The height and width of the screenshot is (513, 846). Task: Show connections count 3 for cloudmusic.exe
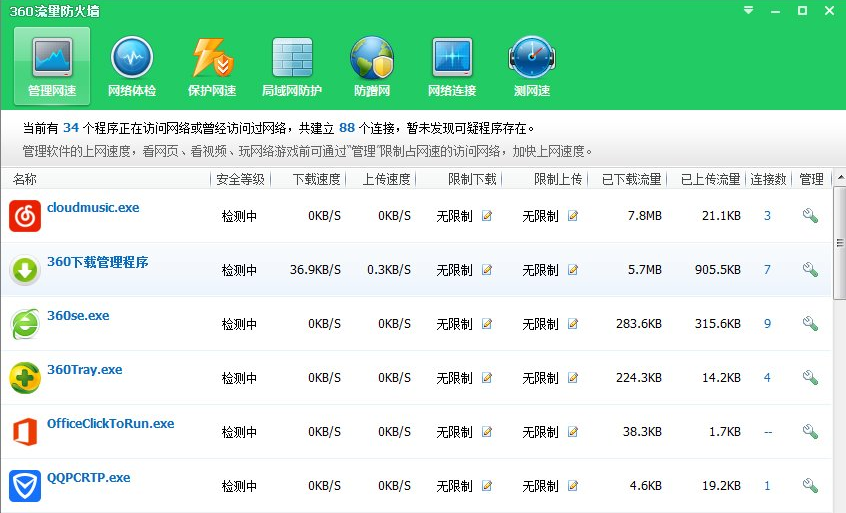click(767, 216)
